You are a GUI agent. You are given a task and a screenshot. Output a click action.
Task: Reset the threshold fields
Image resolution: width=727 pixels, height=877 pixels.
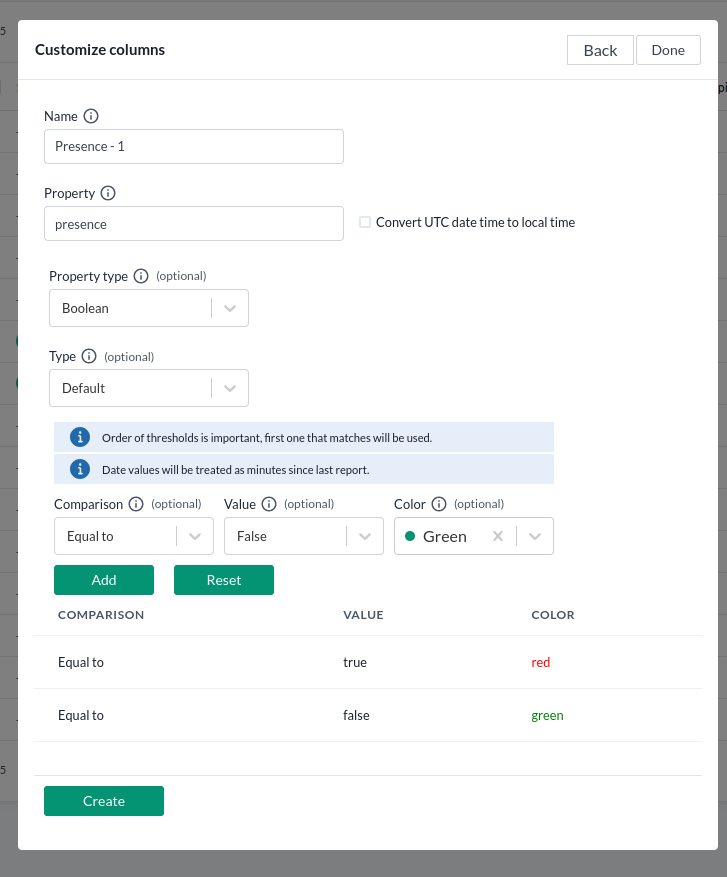pos(224,580)
